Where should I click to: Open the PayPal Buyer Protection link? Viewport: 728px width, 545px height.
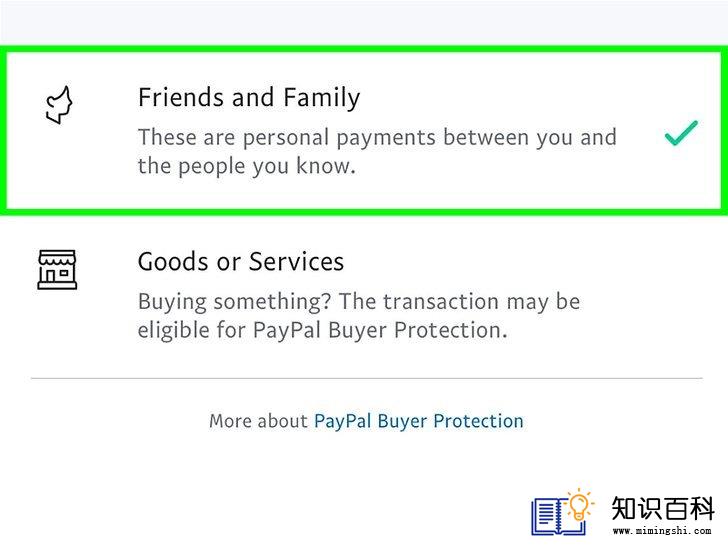[x=419, y=421]
